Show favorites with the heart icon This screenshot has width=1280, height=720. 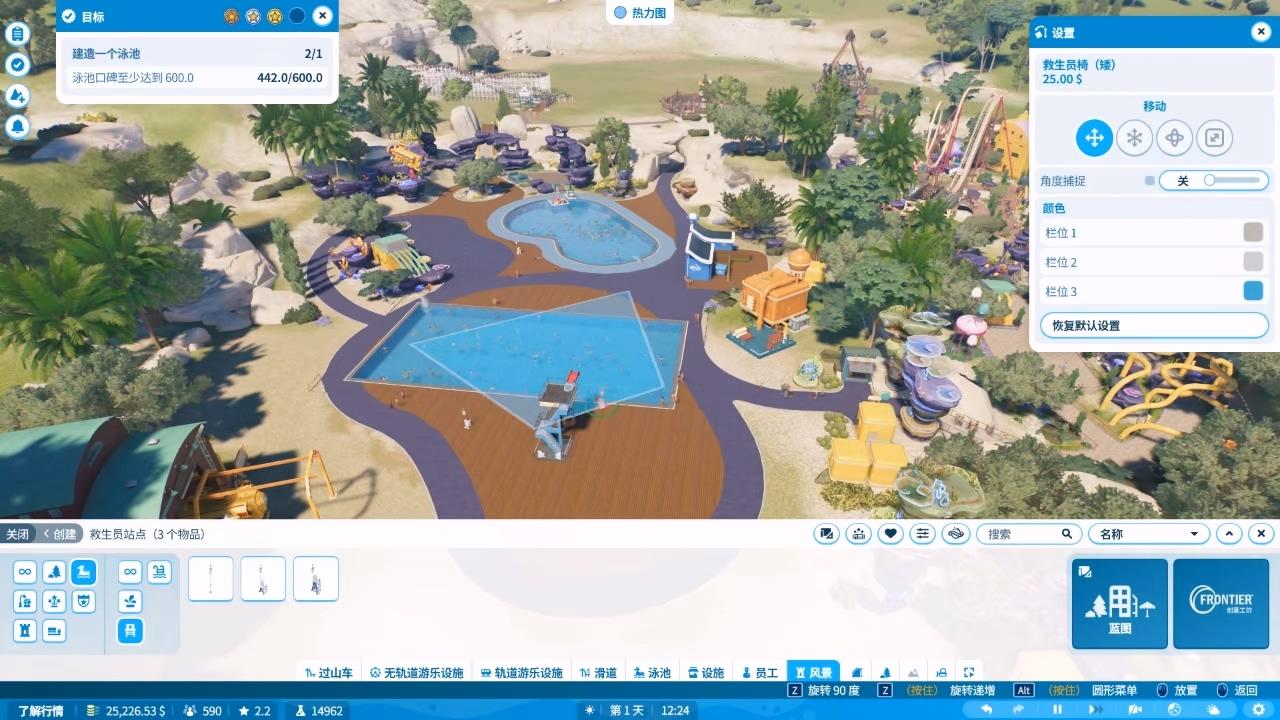point(890,534)
